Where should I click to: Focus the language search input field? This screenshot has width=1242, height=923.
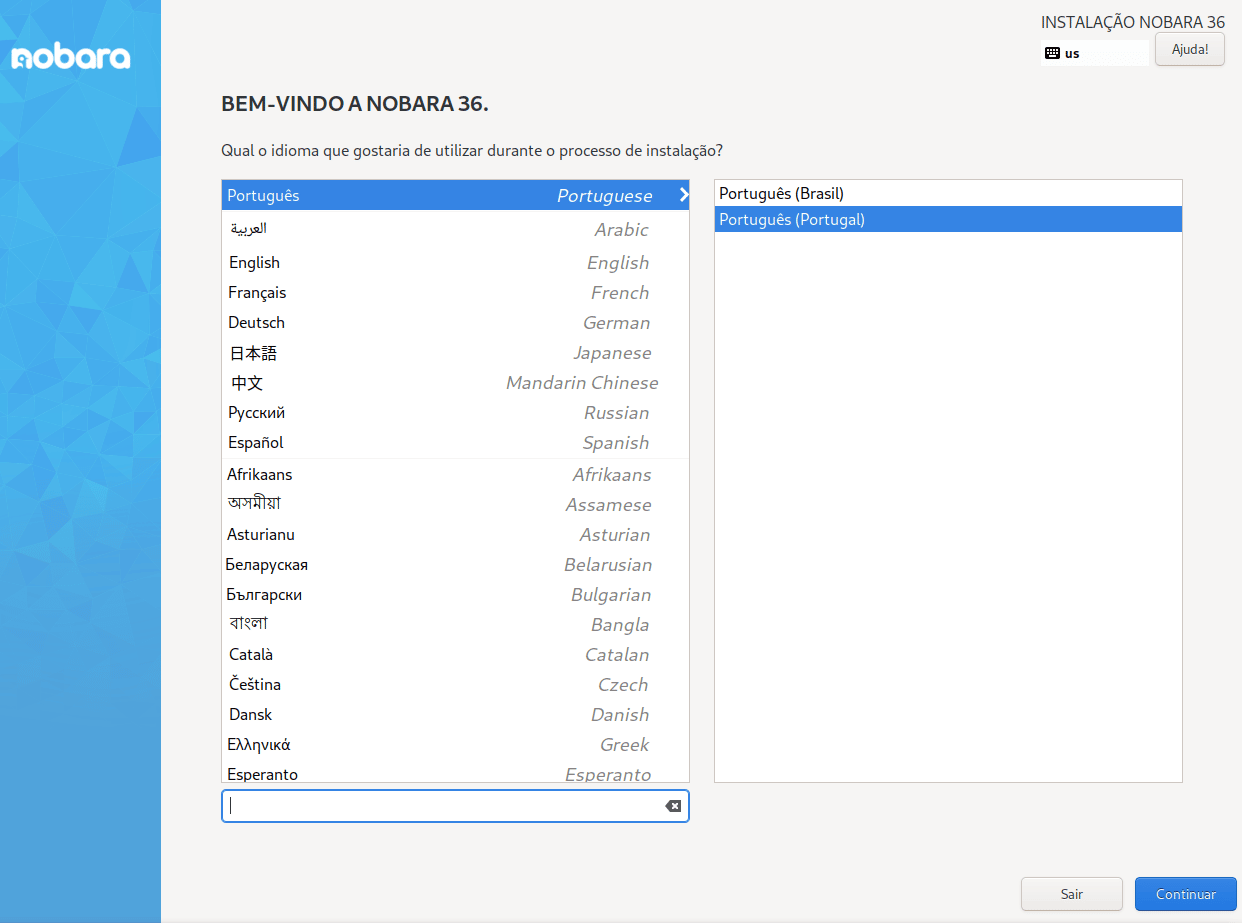coord(455,806)
